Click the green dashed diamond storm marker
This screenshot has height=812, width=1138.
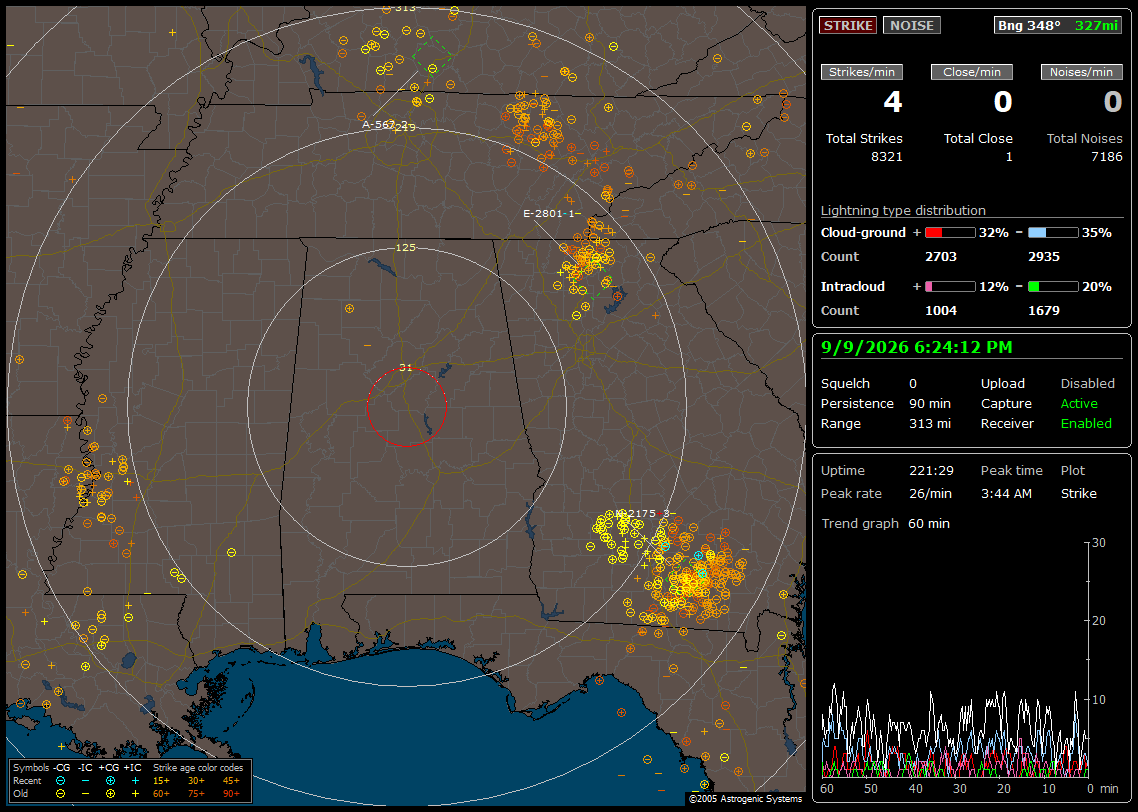(x=432, y=56)
